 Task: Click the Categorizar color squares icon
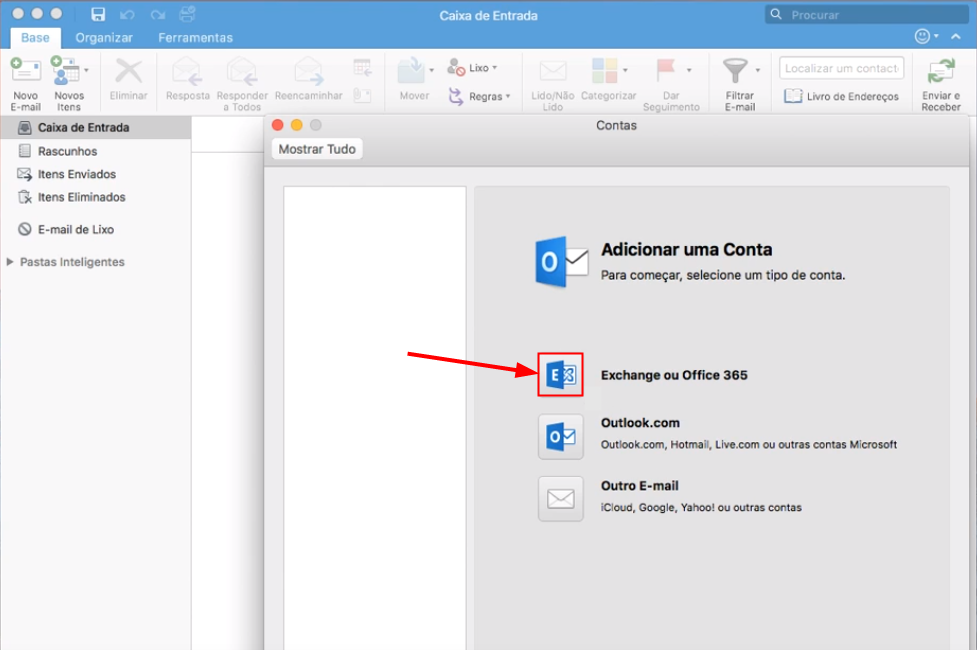pyautogui.click(x=604, y=70)
